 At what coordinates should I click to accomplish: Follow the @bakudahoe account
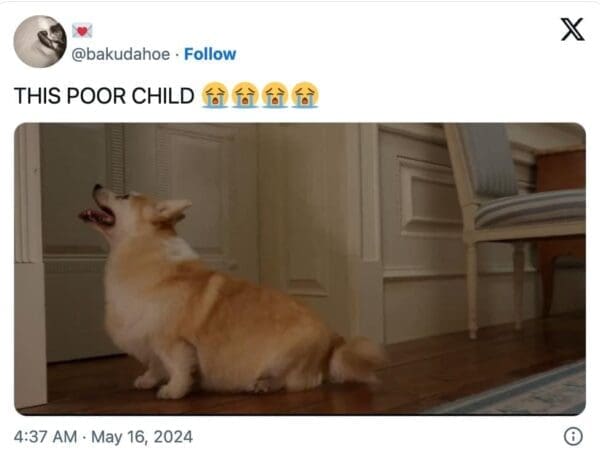coord(210,54)
